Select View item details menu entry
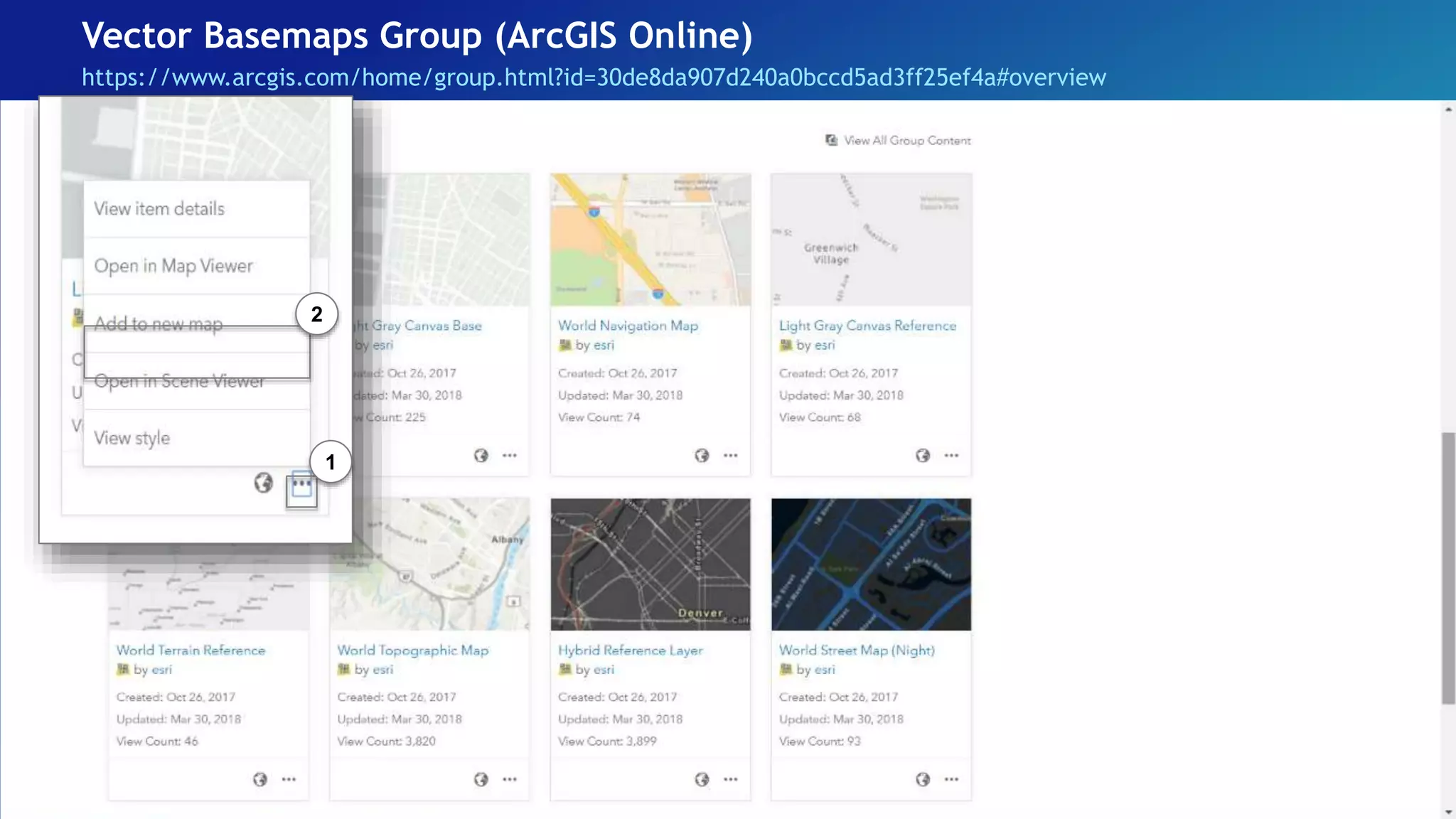 196,209
